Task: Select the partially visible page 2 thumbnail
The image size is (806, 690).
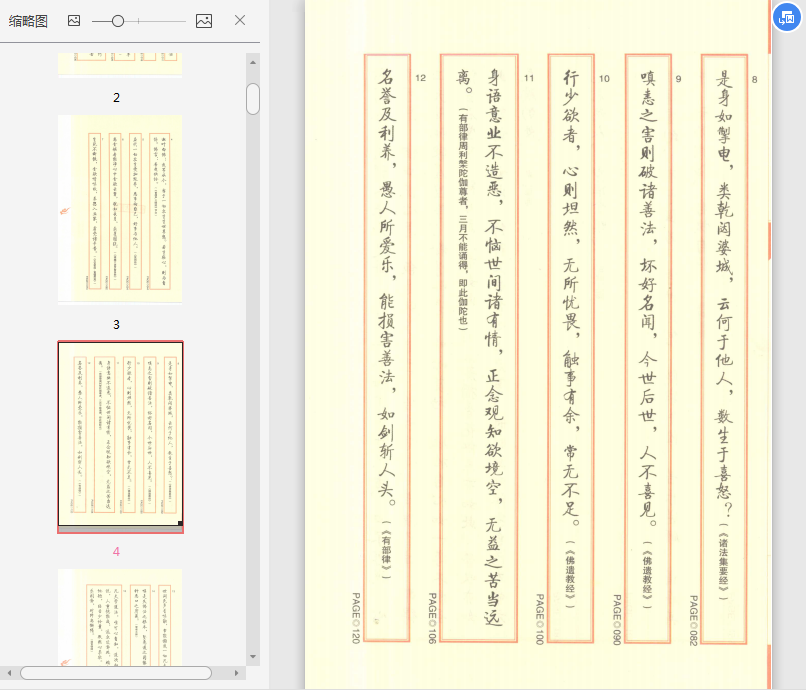Action: (x=120, y=65)
